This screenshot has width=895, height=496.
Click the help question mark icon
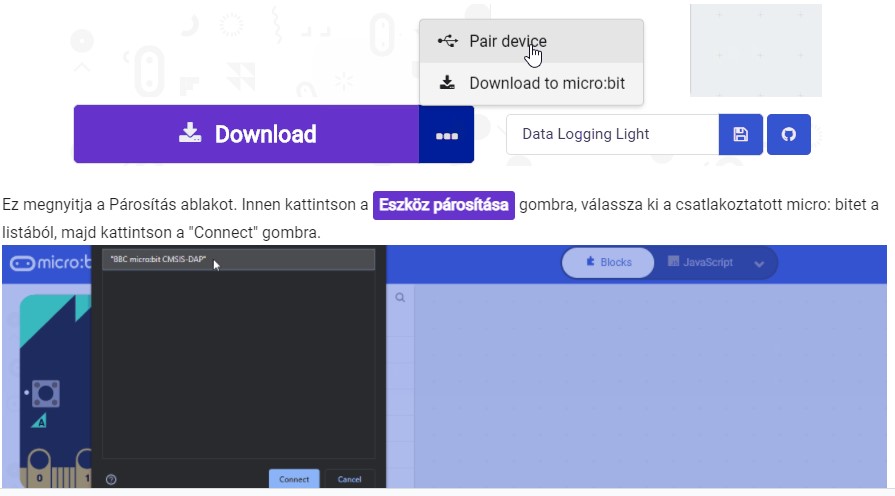(111, 479)
